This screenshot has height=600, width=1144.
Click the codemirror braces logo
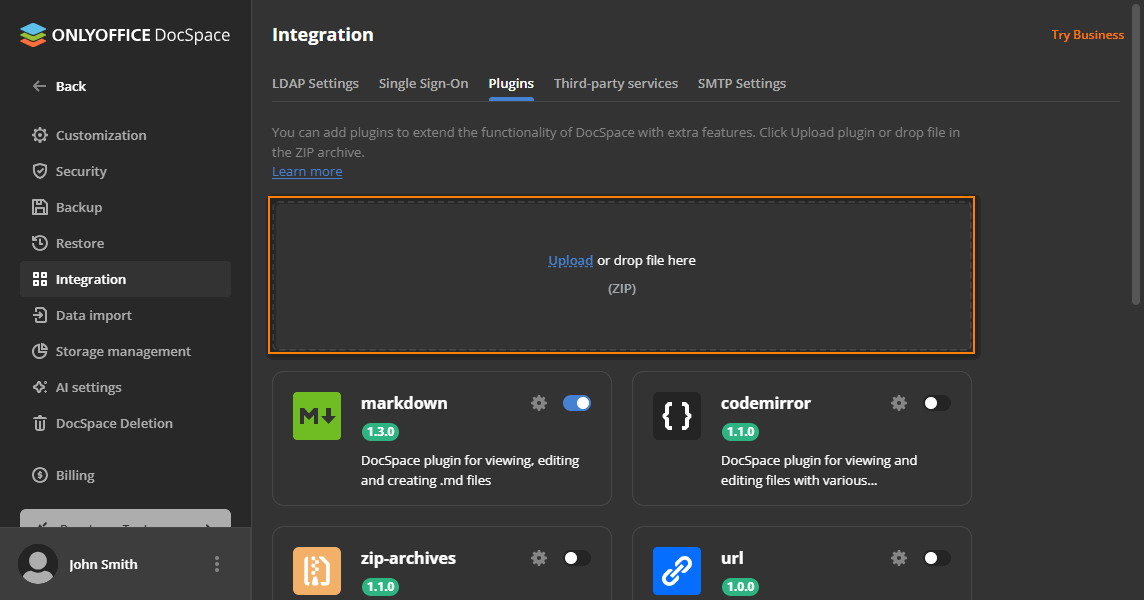click(676, 416)
